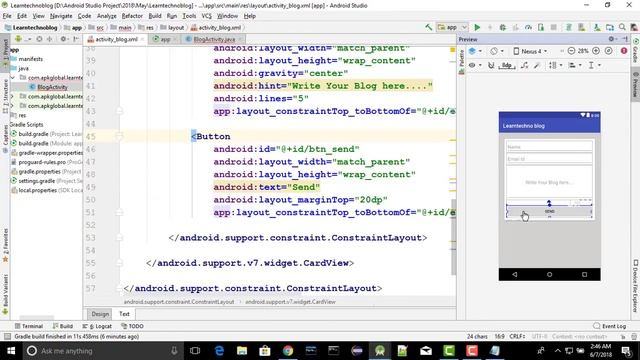Screen dimensions: 640x360
Task: Open Project panel settings gear
Action: (x=64, y=39)
